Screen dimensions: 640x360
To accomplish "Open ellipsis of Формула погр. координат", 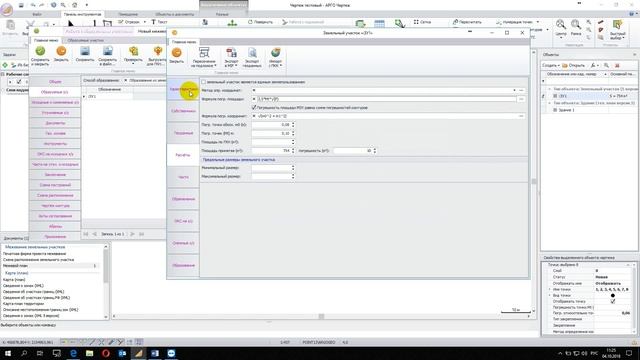I will pyautogui.click(x=521, y=116).
